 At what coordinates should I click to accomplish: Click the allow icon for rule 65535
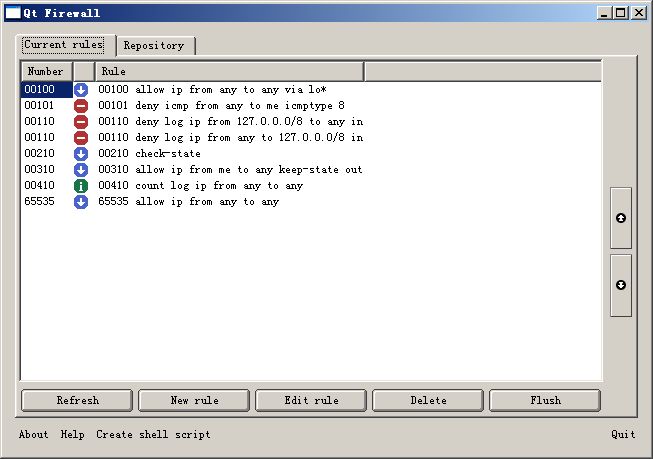click(81, 202)
